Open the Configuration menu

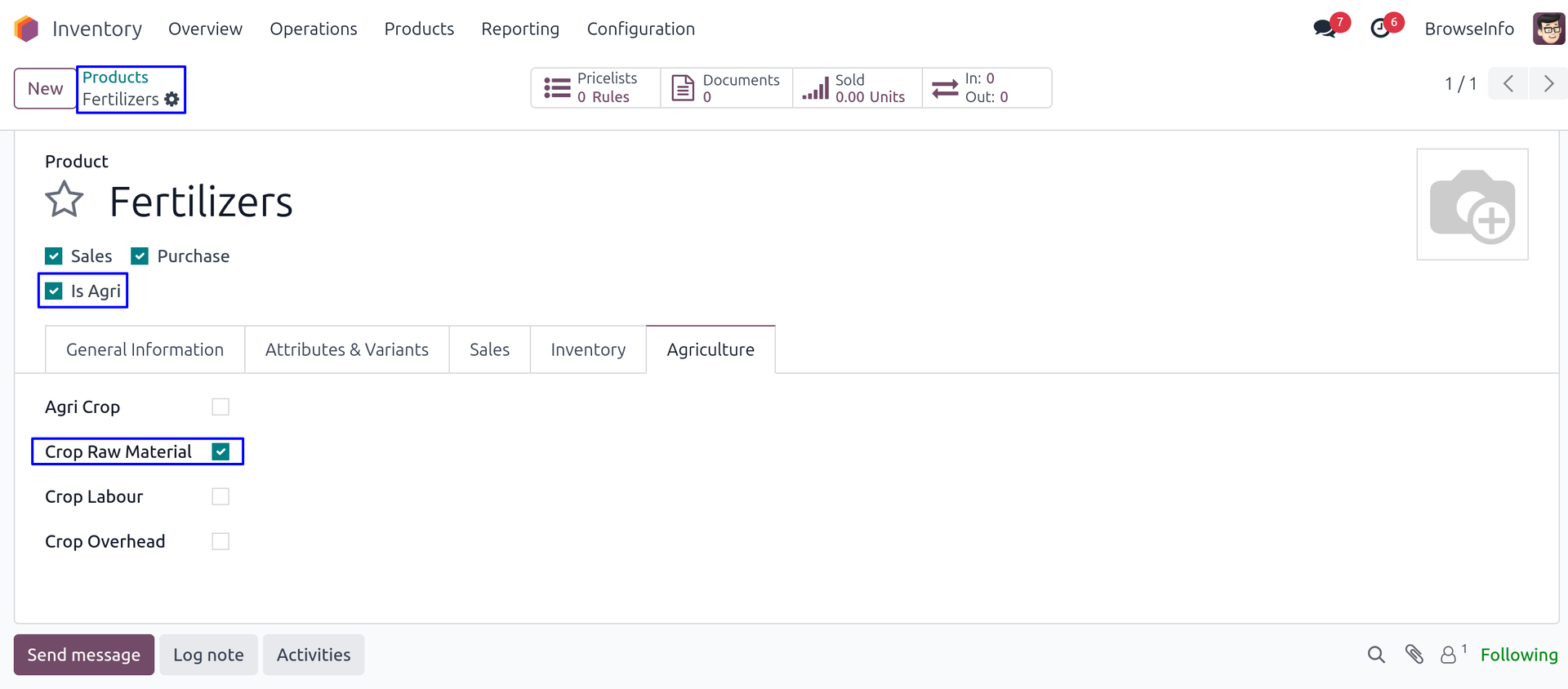click(640, 29)
